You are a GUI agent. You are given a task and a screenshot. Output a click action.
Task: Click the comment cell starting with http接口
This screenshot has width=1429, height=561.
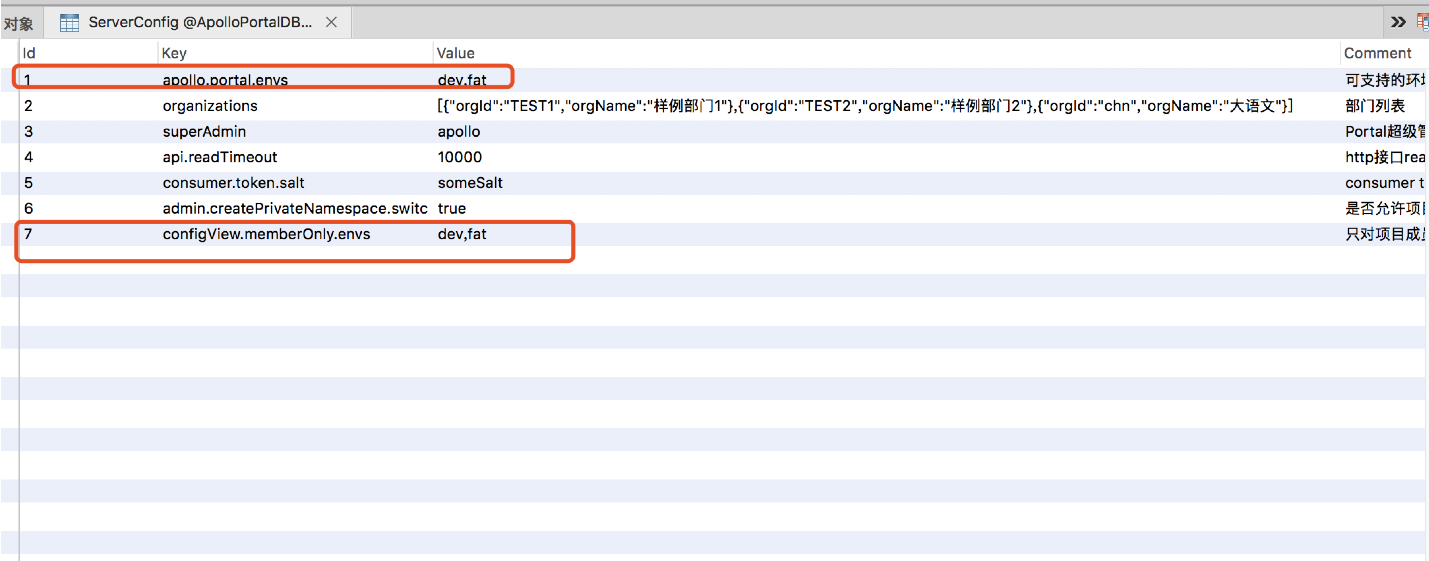pyautogui.click(x=1384, y=157)
